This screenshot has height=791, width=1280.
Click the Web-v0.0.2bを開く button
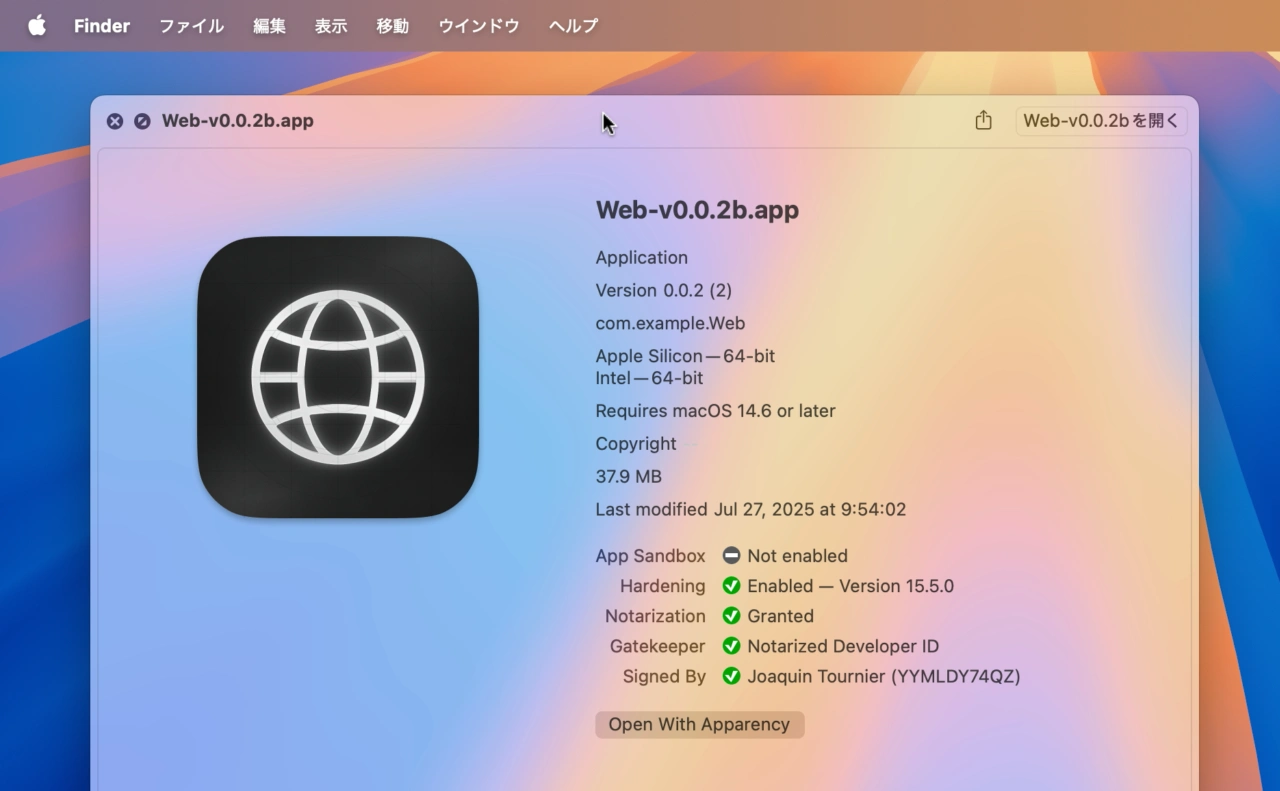click(x=1101, y=121)
